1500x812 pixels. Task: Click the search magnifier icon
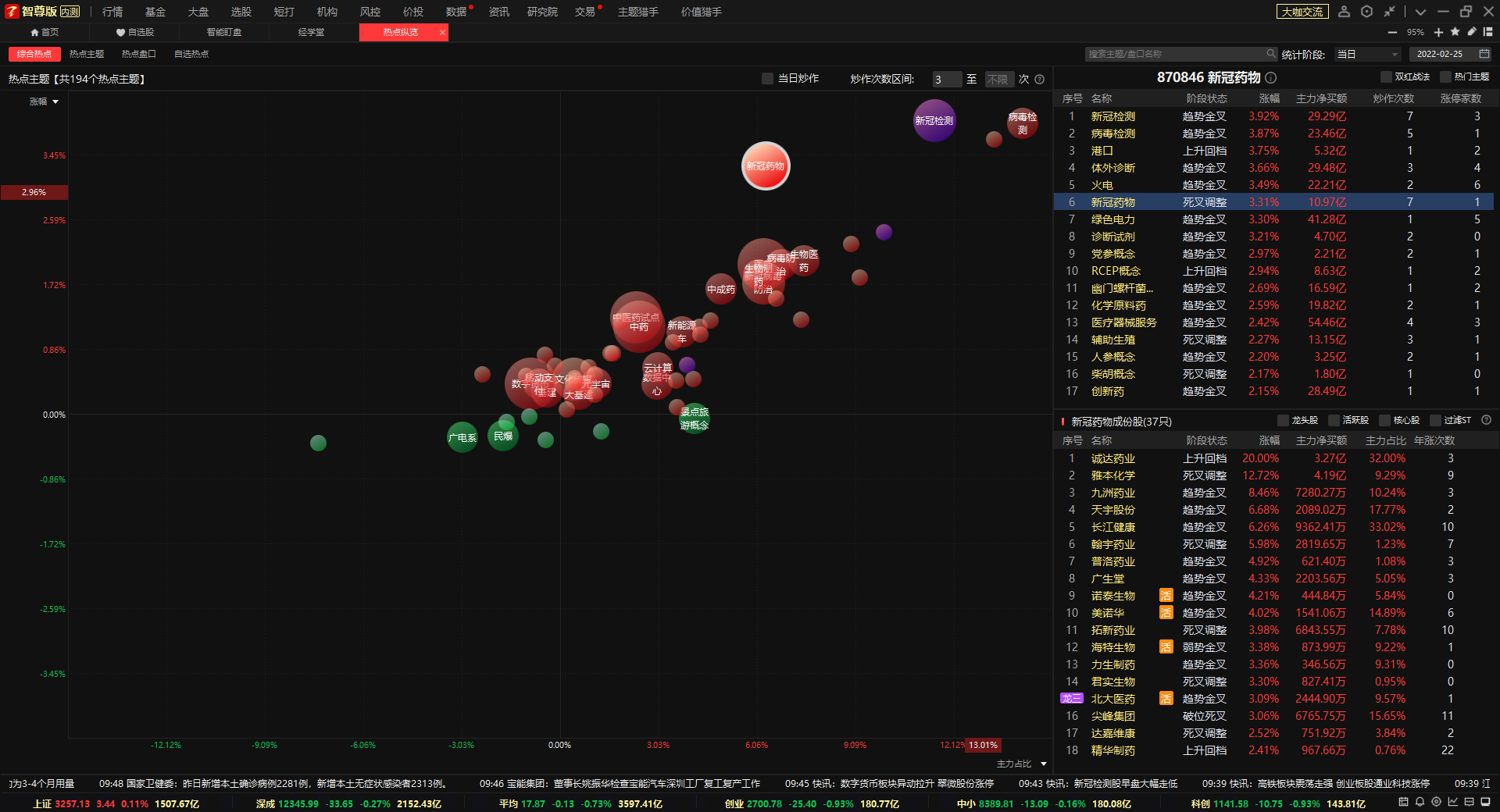click(1271, 54)
